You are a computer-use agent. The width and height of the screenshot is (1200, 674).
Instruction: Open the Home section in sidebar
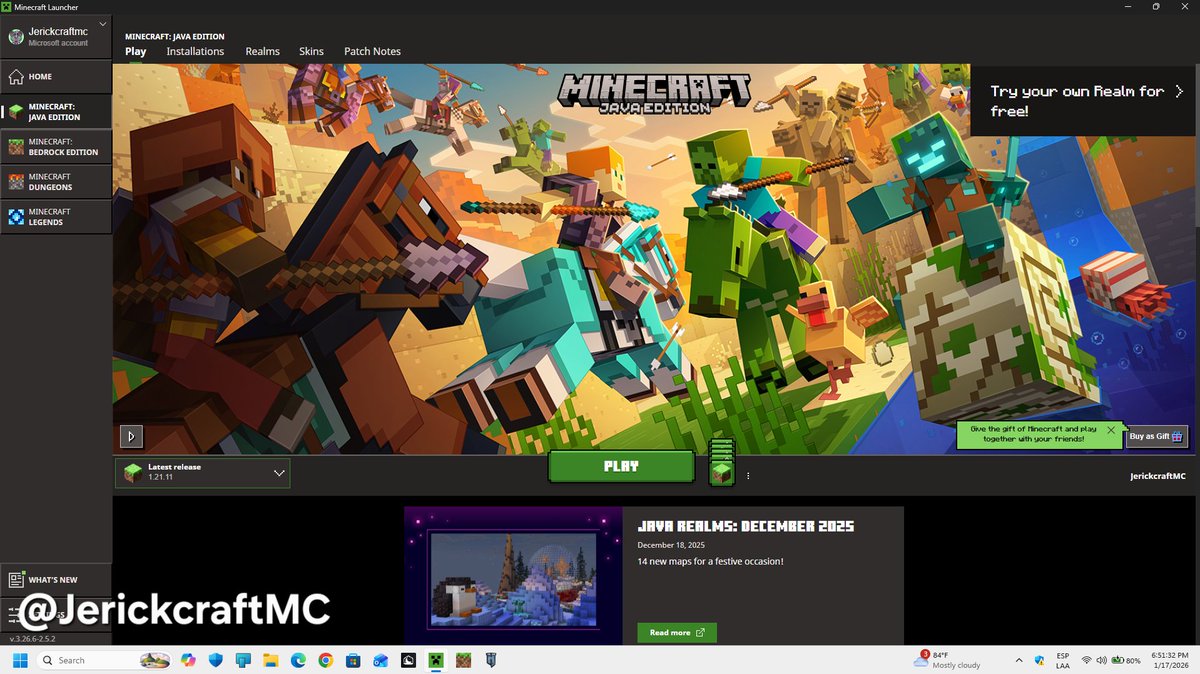pos(56,77)
